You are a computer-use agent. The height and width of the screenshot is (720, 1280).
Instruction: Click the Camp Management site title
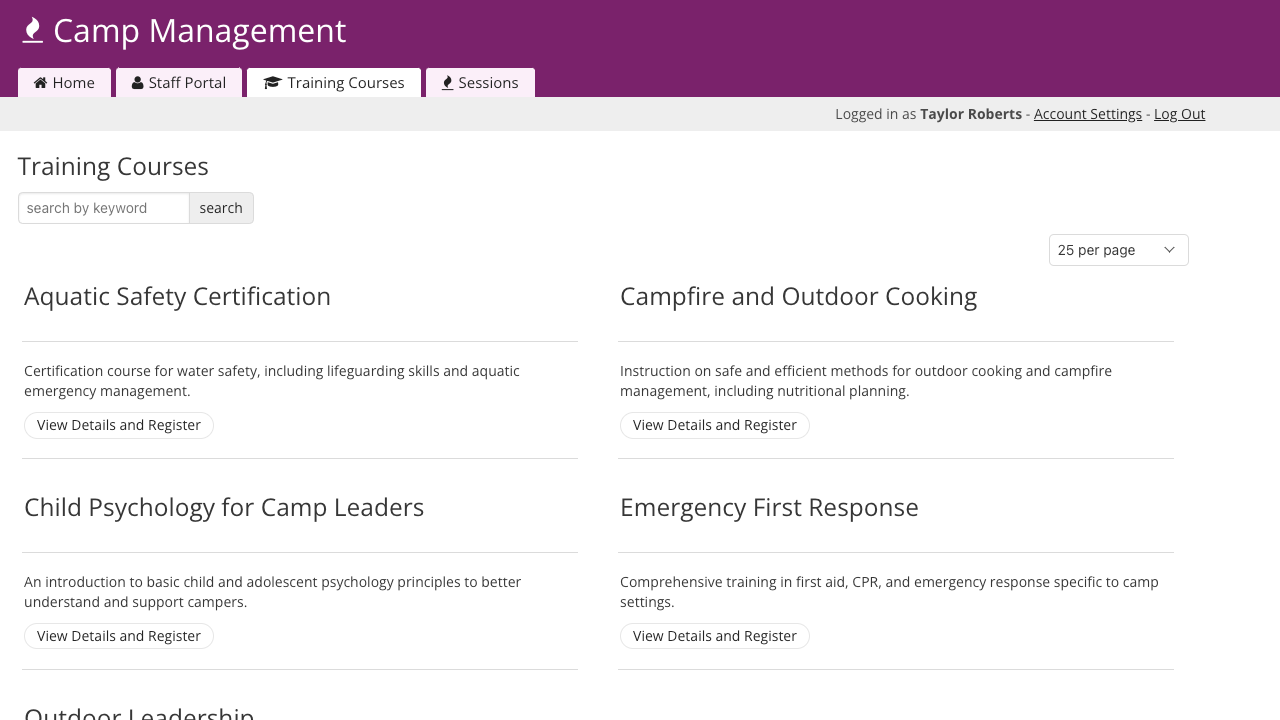[x=199, y=31]
